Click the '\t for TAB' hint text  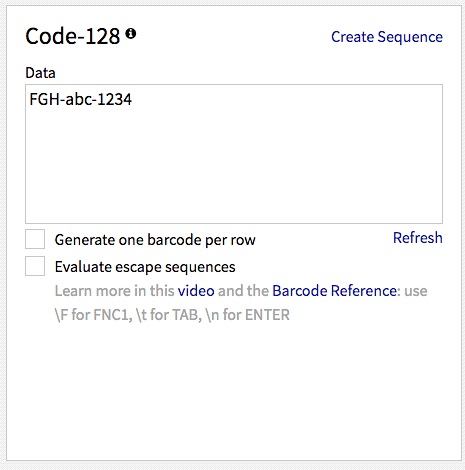click(x=169, y=315)
